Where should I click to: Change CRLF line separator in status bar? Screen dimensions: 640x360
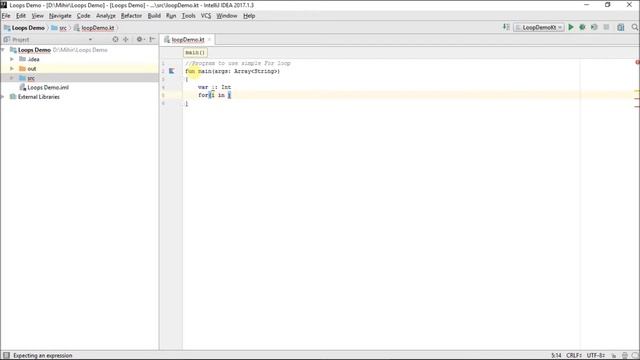574,356
